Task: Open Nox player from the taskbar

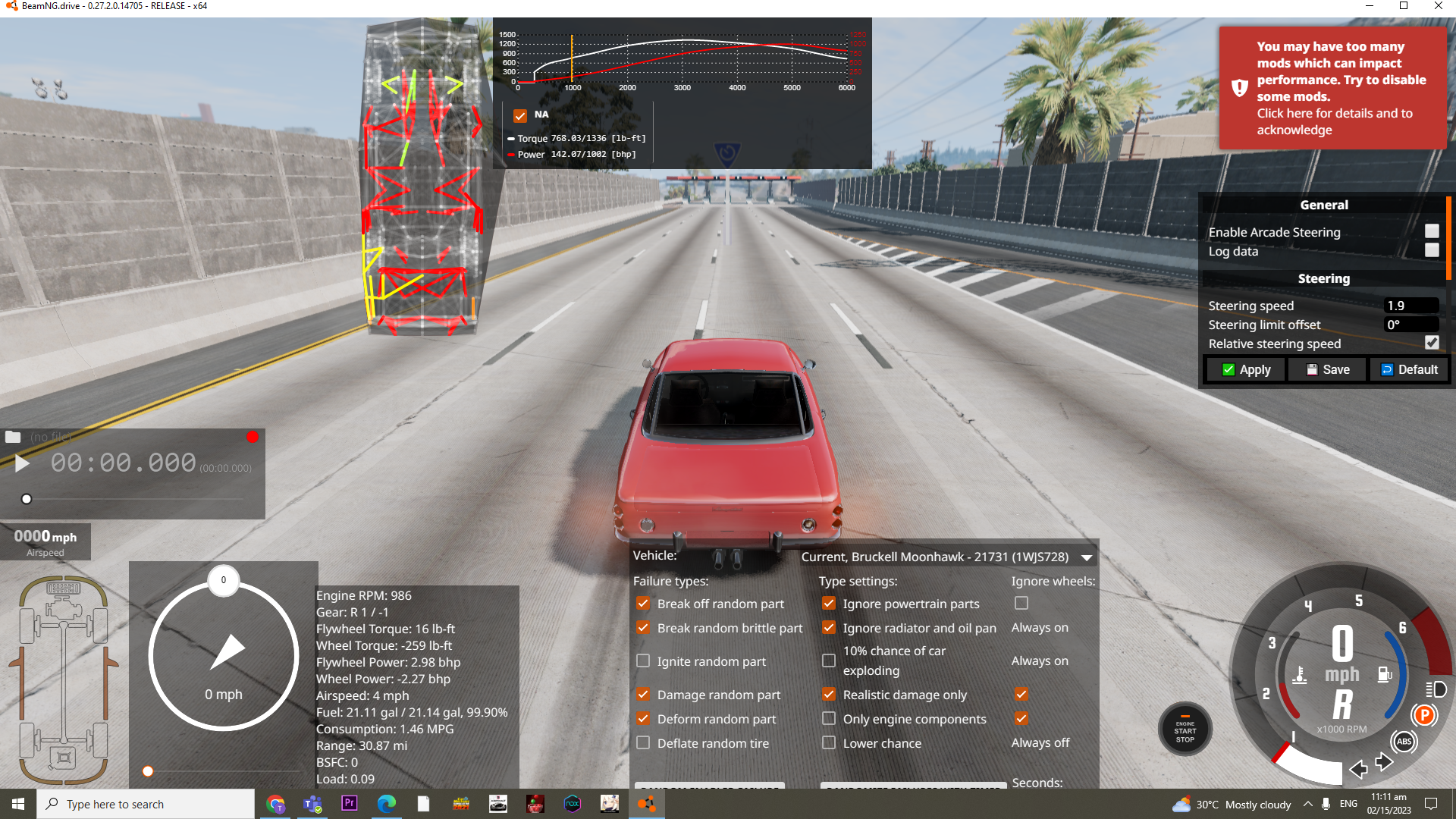Action: (573, 804)
